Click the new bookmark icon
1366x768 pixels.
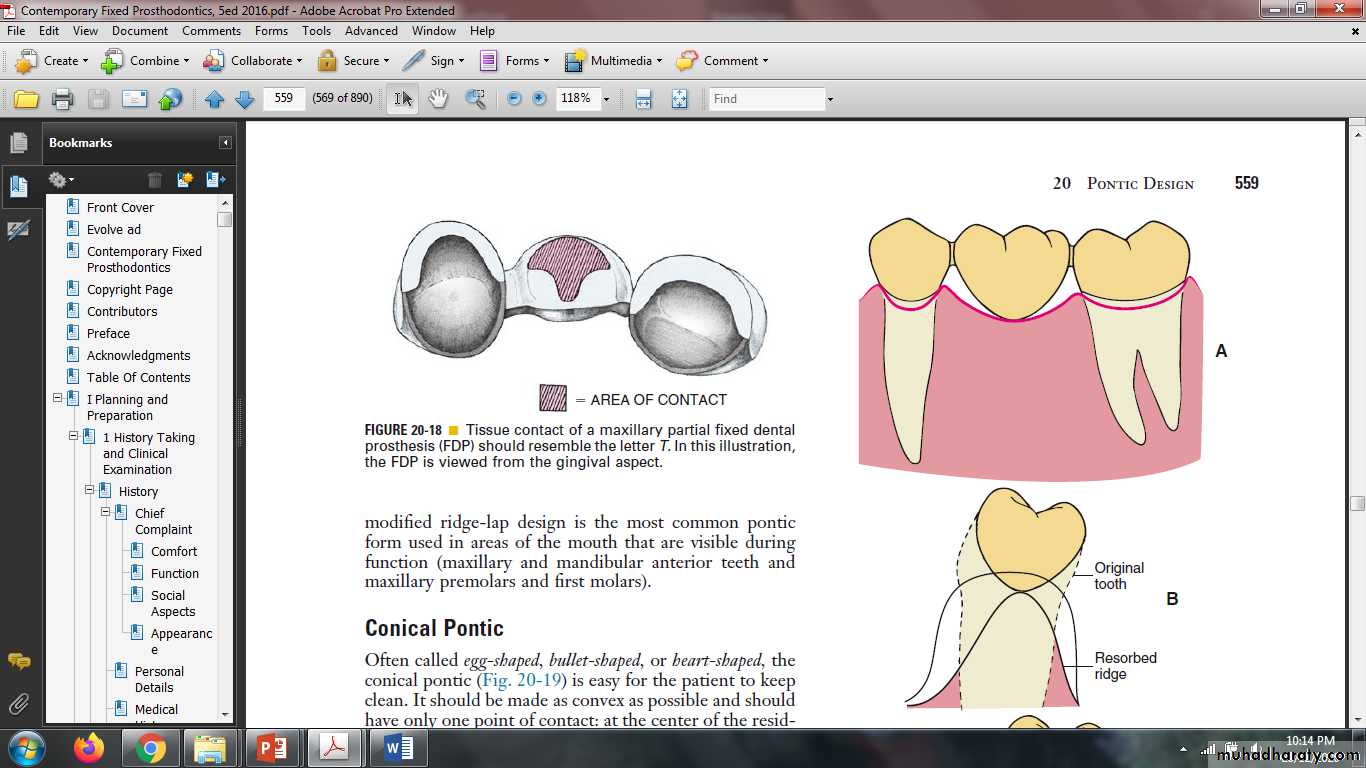[x=185, y=180]
